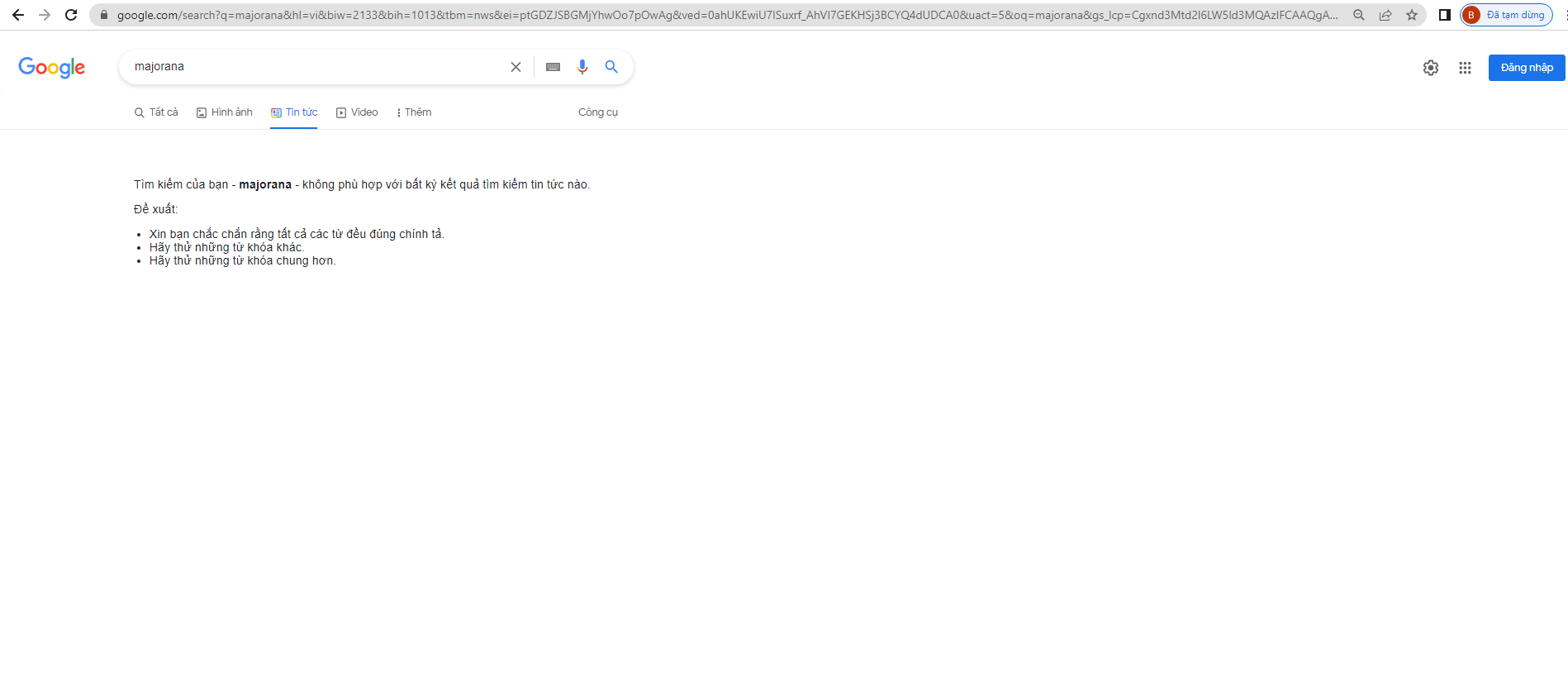The height and width of the screenshot is (677, 1568).
Task: Click the share page icon in address bar
Action: point(1385,15)
